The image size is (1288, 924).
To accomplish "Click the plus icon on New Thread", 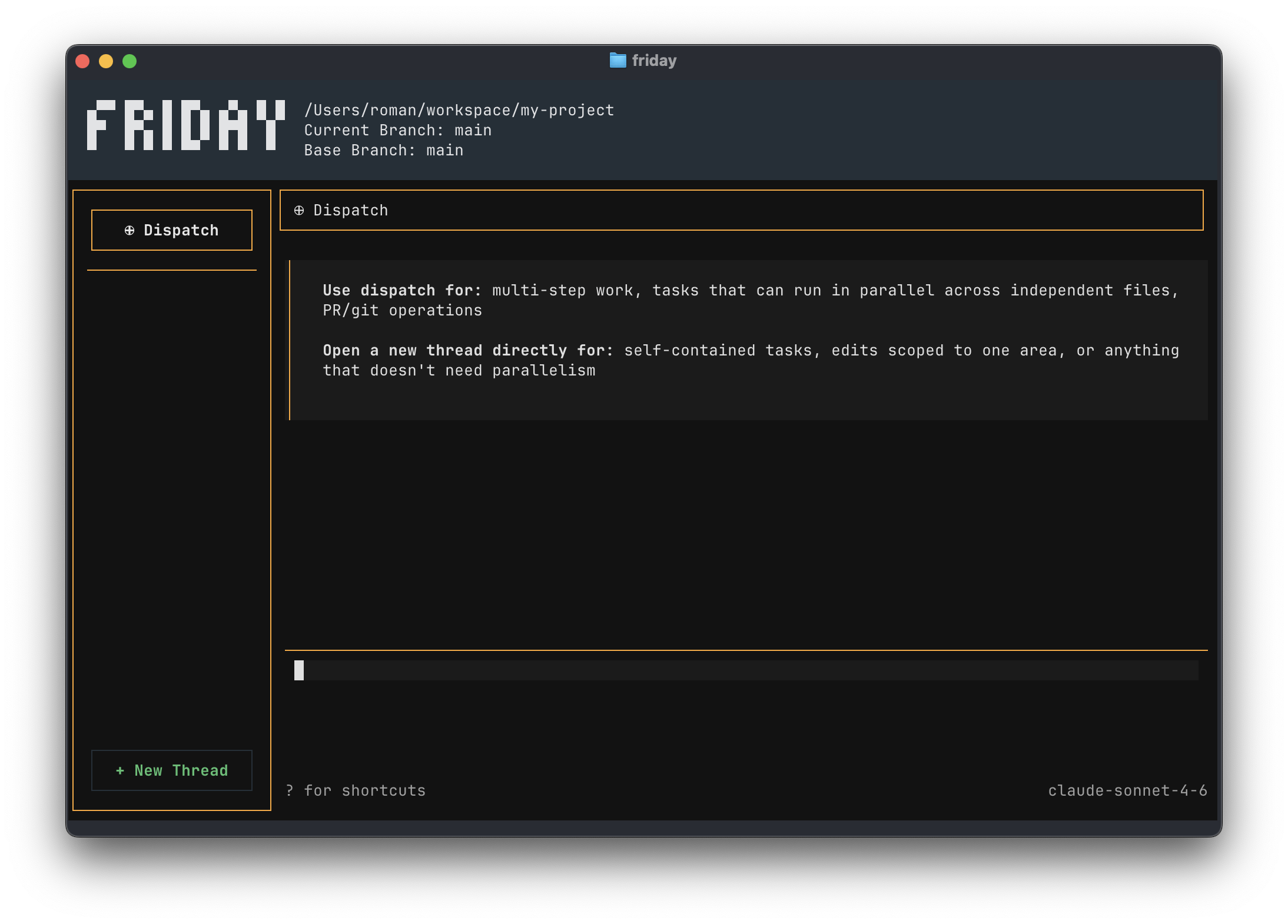I will 120,770.
